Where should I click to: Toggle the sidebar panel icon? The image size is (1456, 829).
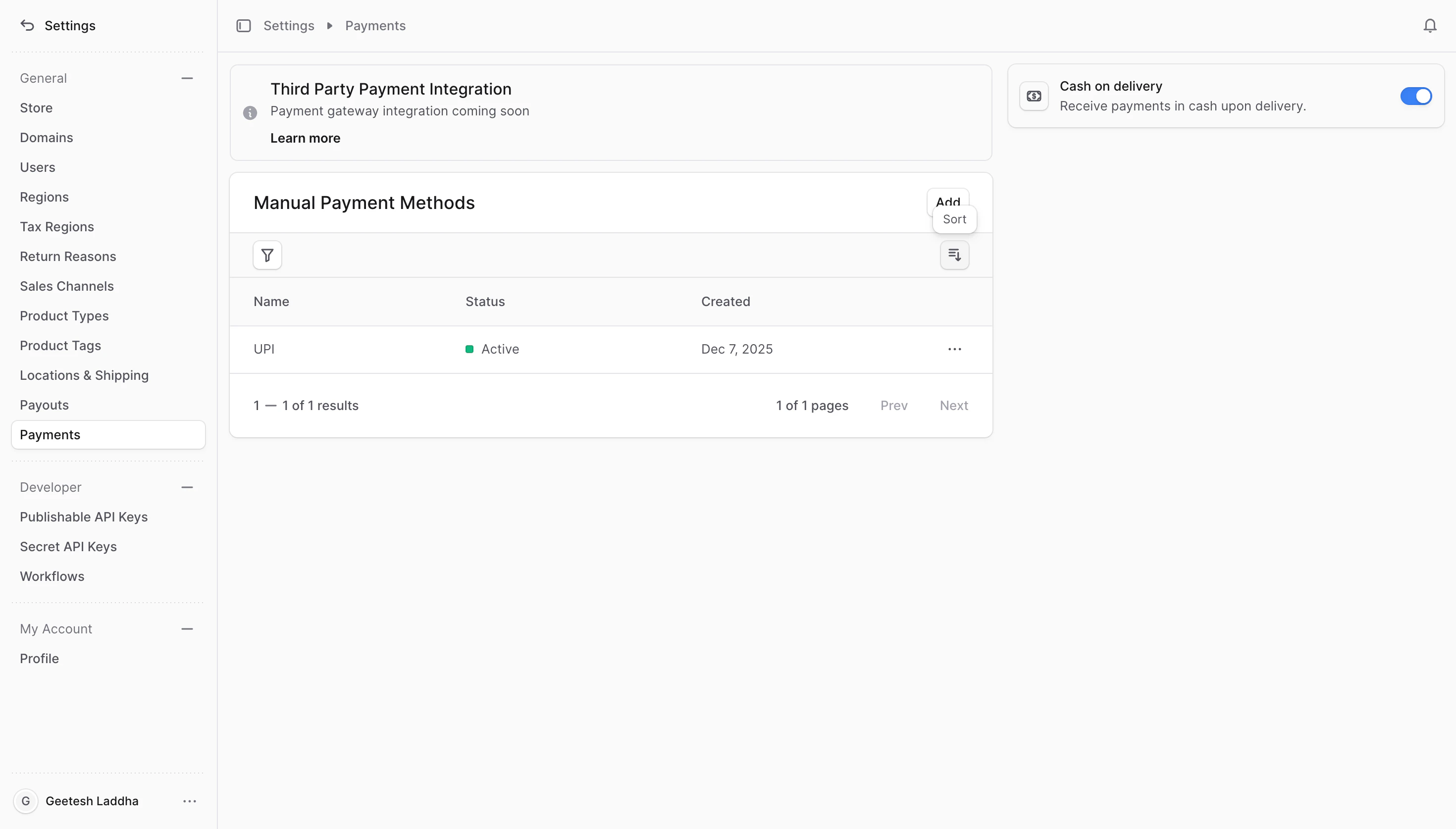point(244,26)
